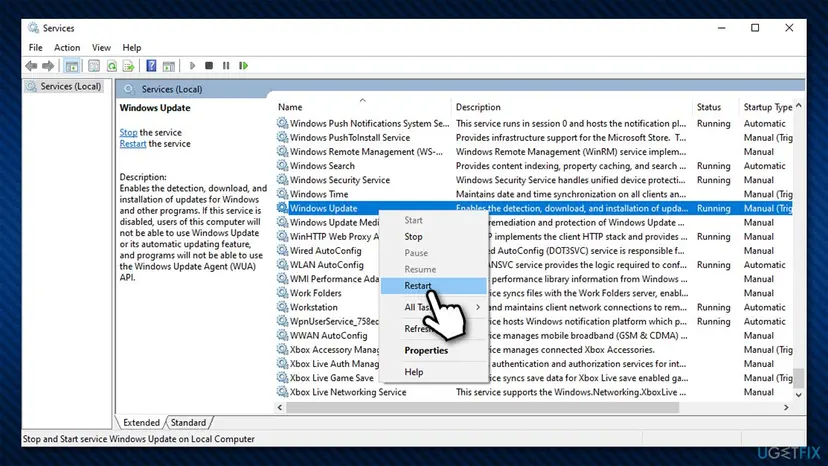This screenshot has height=466, width=828.
Task: Click the Windows Search description text
Action: pyautogui.click(x=571, y=165)
